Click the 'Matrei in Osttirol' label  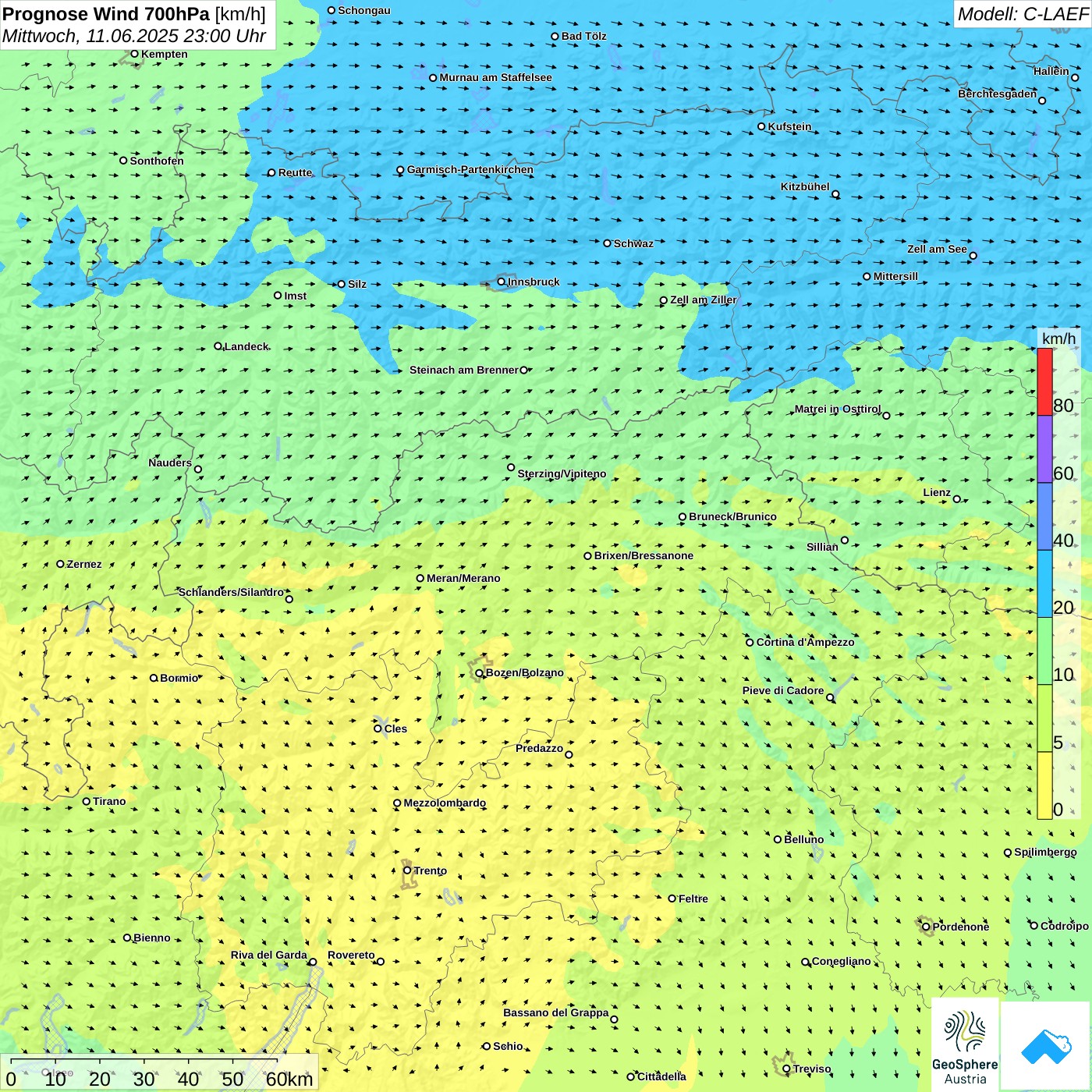[x=838, y=409]
